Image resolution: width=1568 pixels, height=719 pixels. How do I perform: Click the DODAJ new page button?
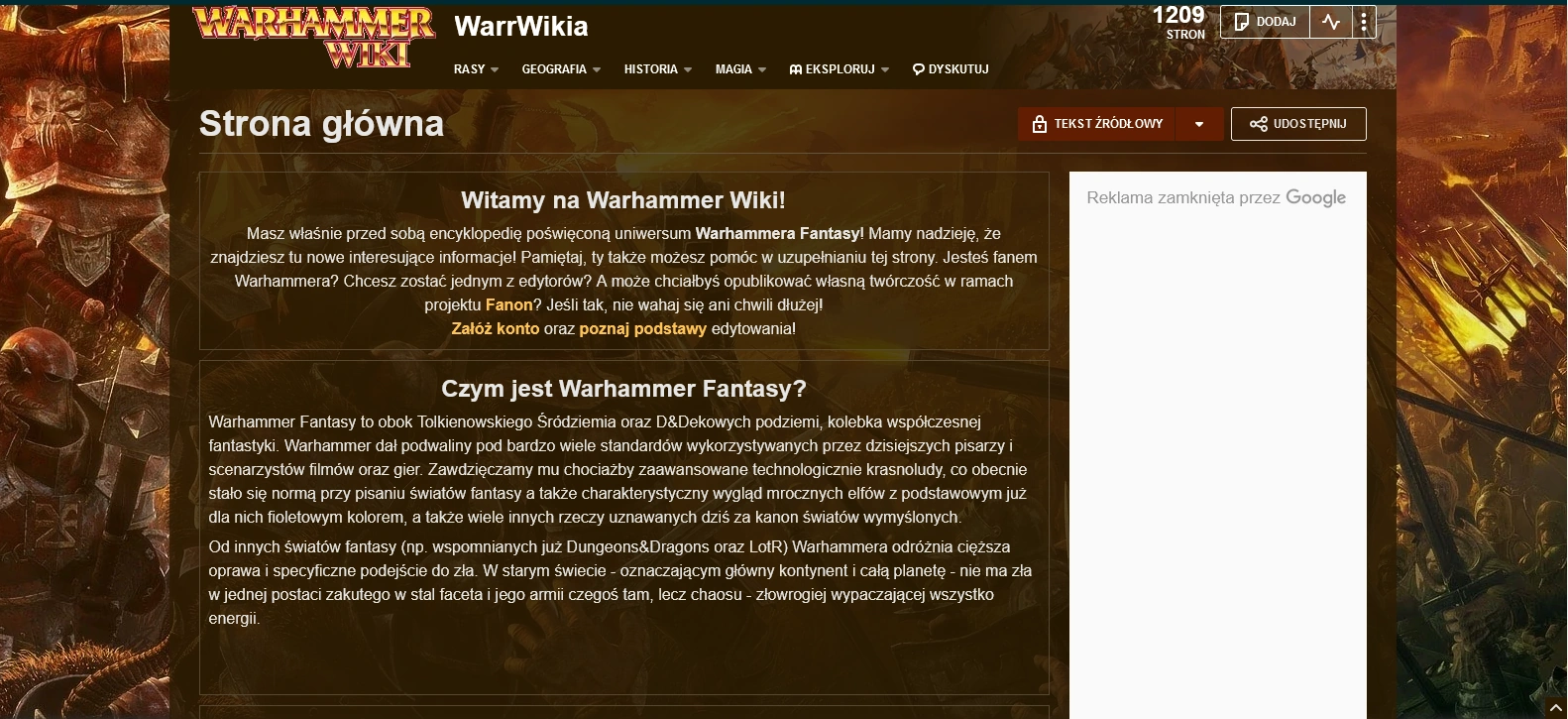point(1265,22)
